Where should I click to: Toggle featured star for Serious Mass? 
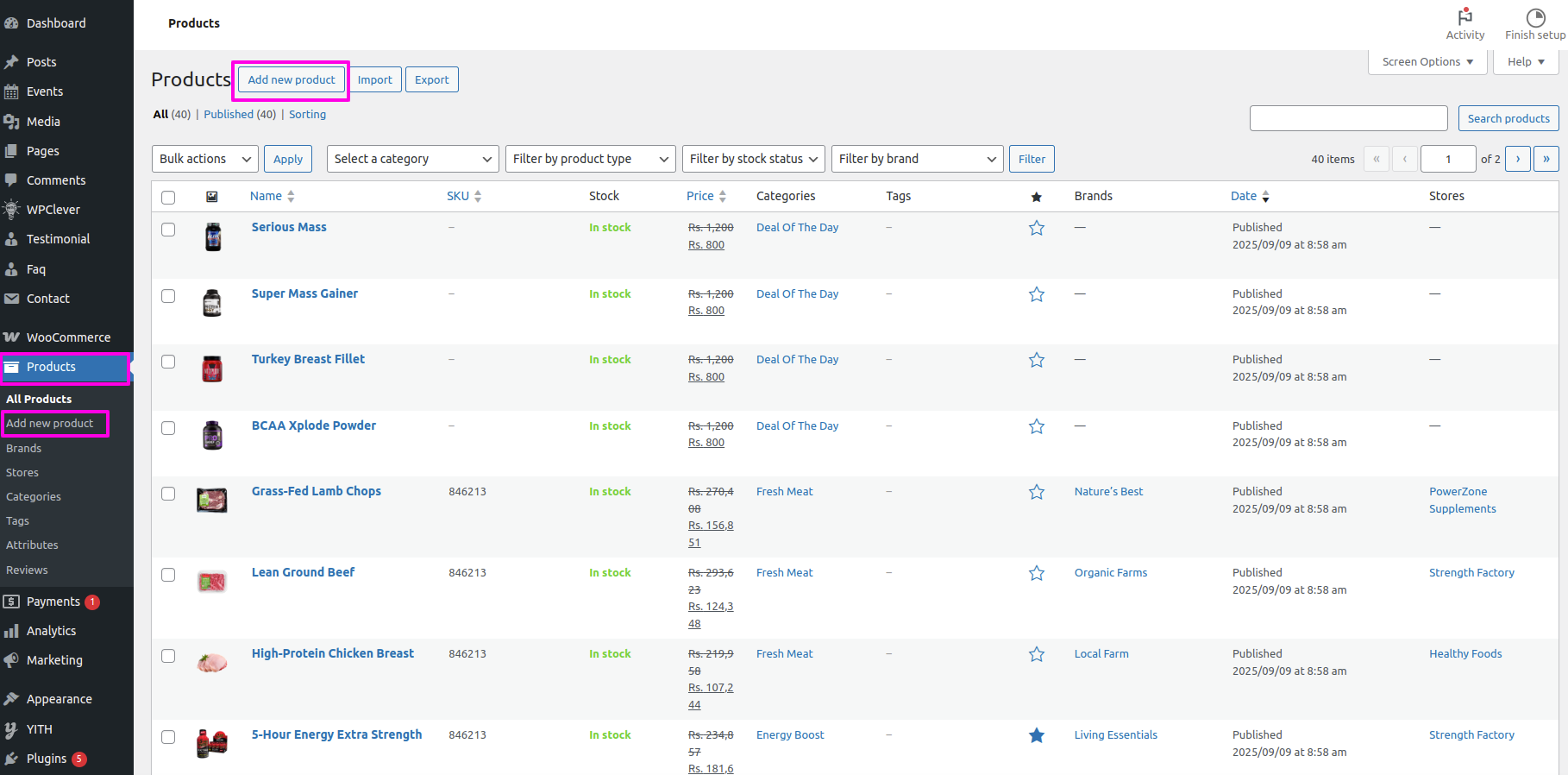pos(1037,228)
